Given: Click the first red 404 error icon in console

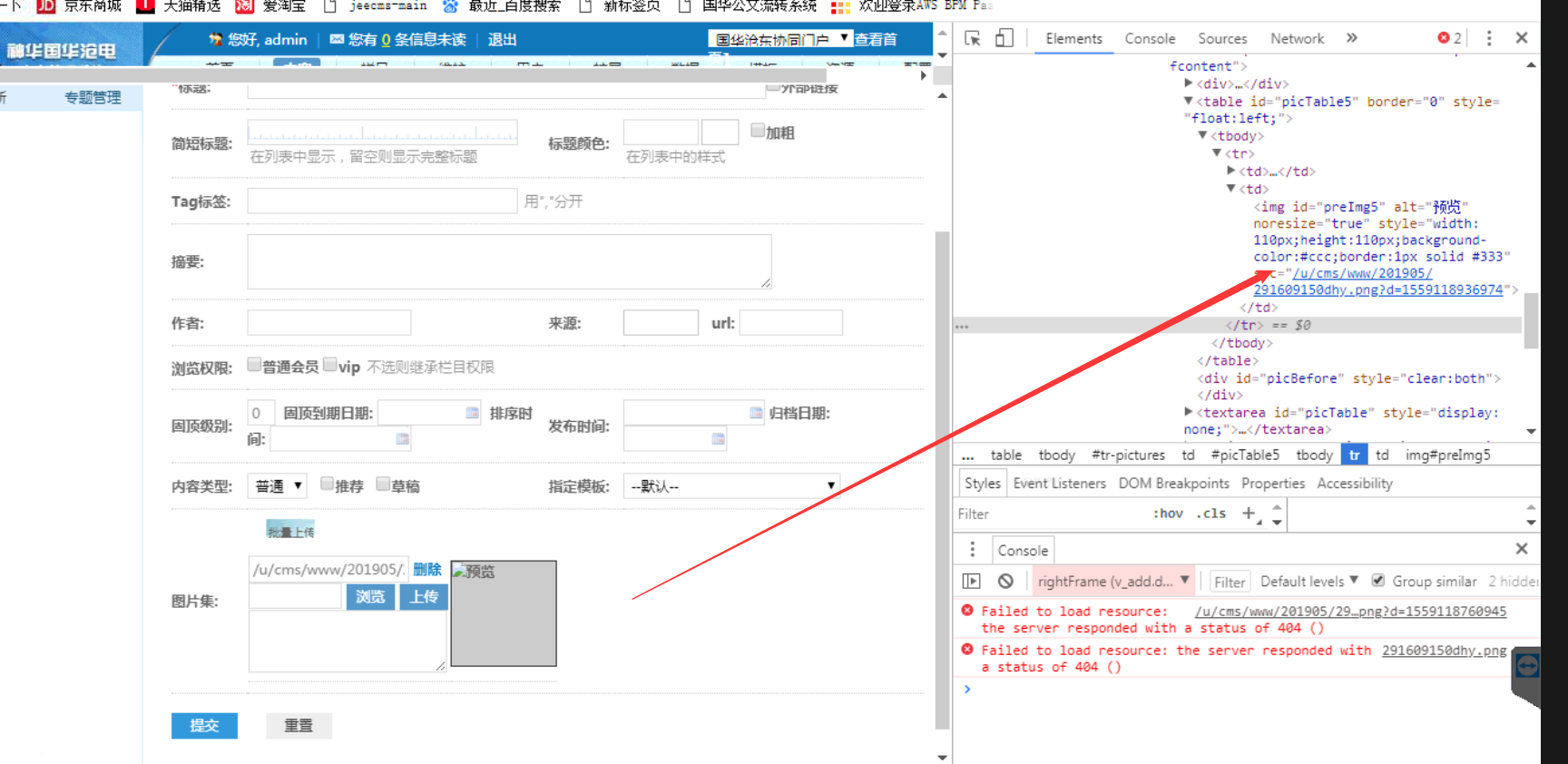Looking at the screenshot, I should (x=967, y=611).
